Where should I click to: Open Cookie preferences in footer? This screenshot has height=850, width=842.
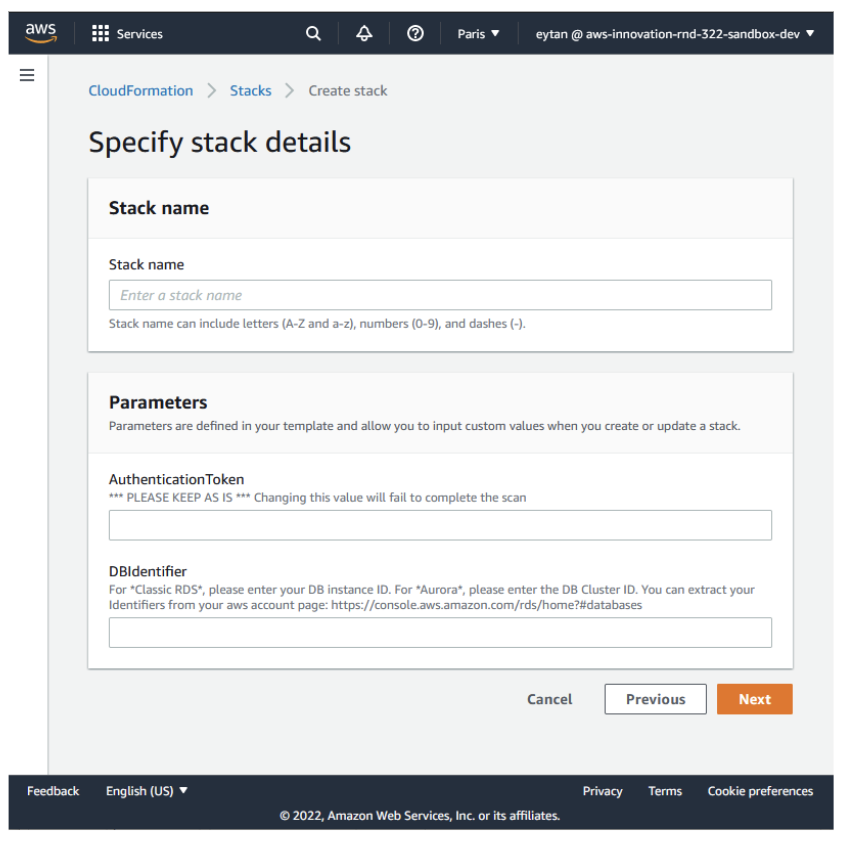click(760, 791)
